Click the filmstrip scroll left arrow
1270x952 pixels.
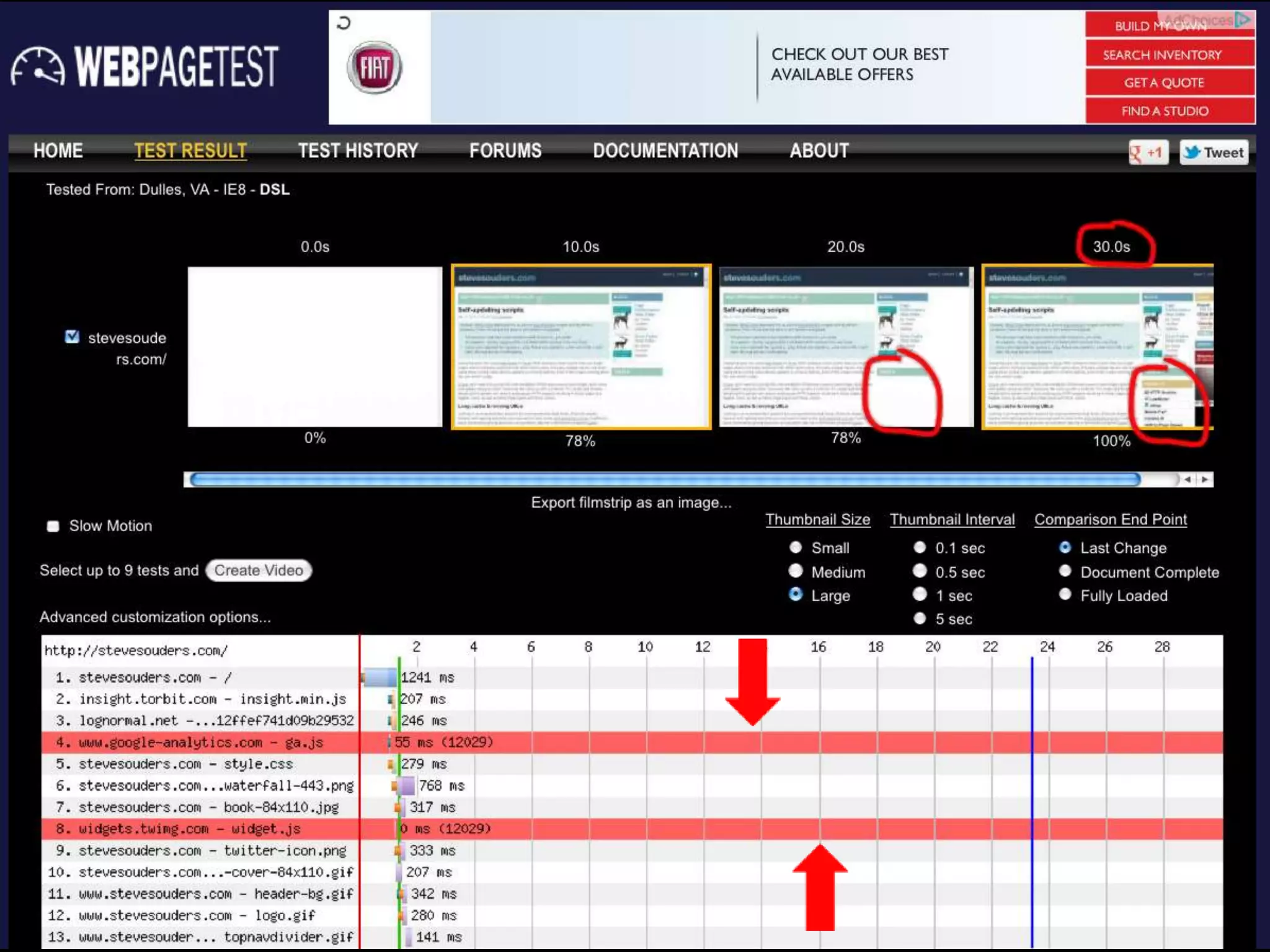tap(1187, 479)
